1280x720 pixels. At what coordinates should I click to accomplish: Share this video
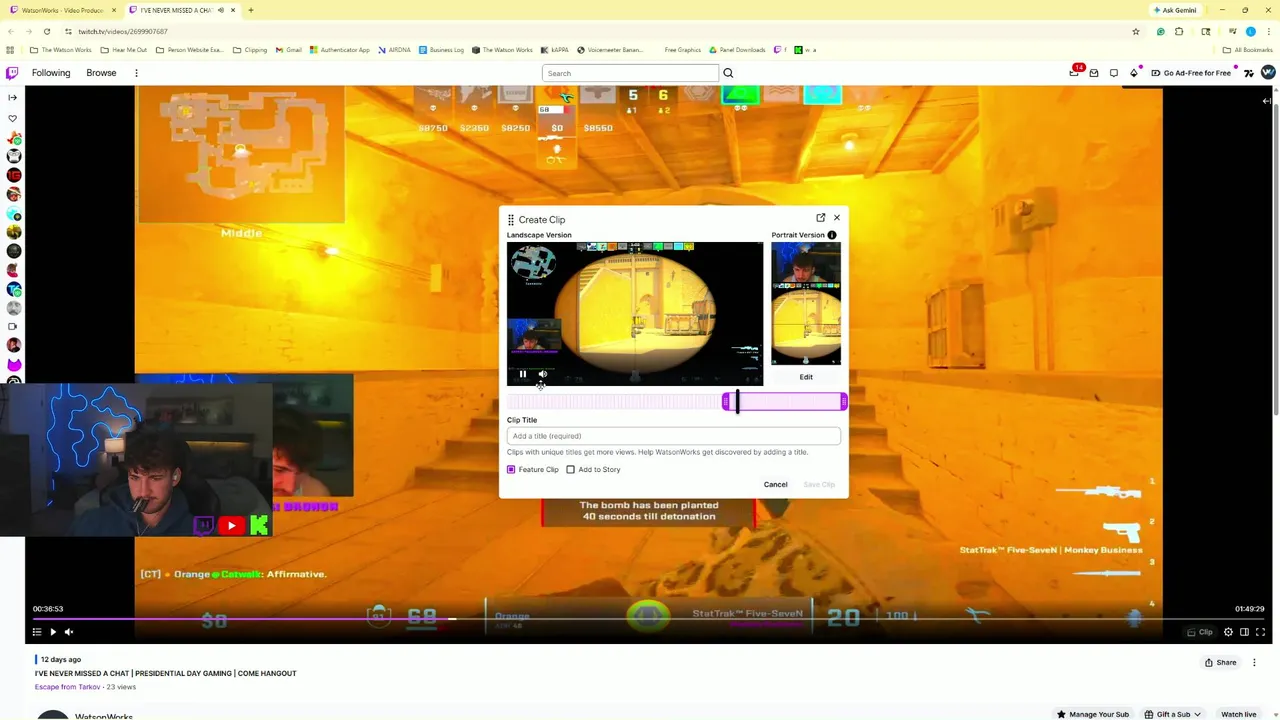coord(1220,662)
